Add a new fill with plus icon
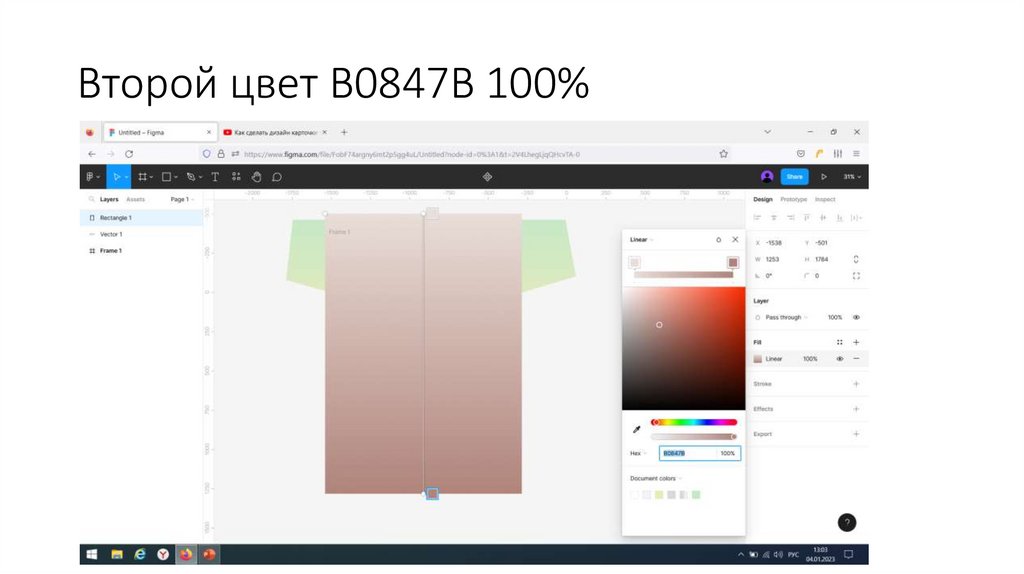The width and height of the screenshot is (1024, 574). (x=856, y=342)
